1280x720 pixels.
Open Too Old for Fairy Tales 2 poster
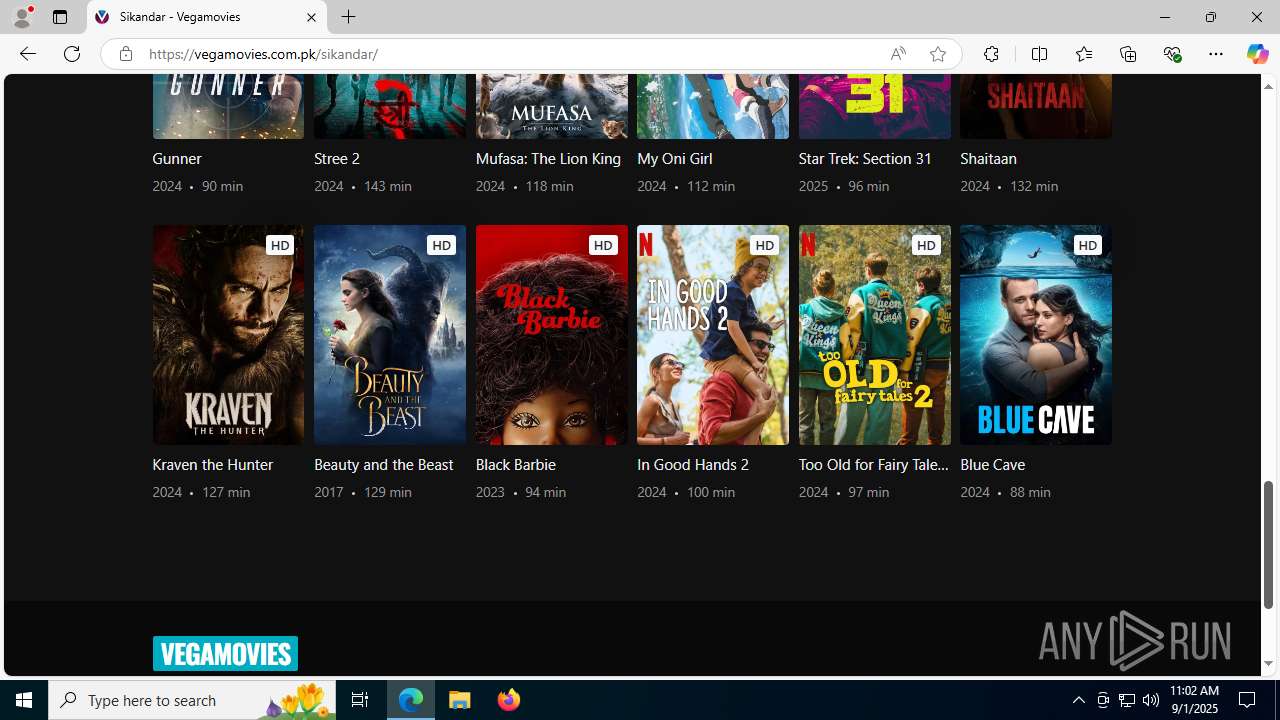tap(875, 335)
